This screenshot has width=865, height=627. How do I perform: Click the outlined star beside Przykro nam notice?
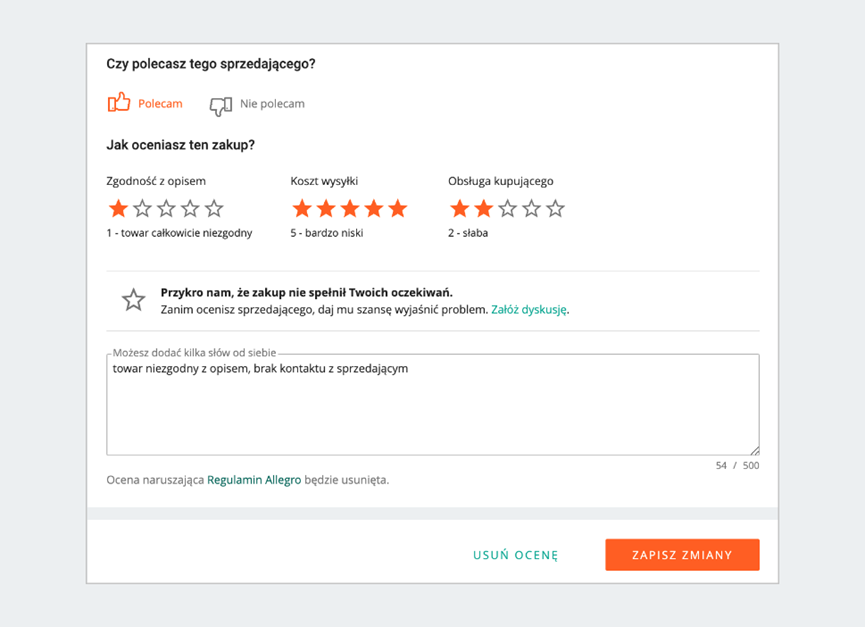133,300
